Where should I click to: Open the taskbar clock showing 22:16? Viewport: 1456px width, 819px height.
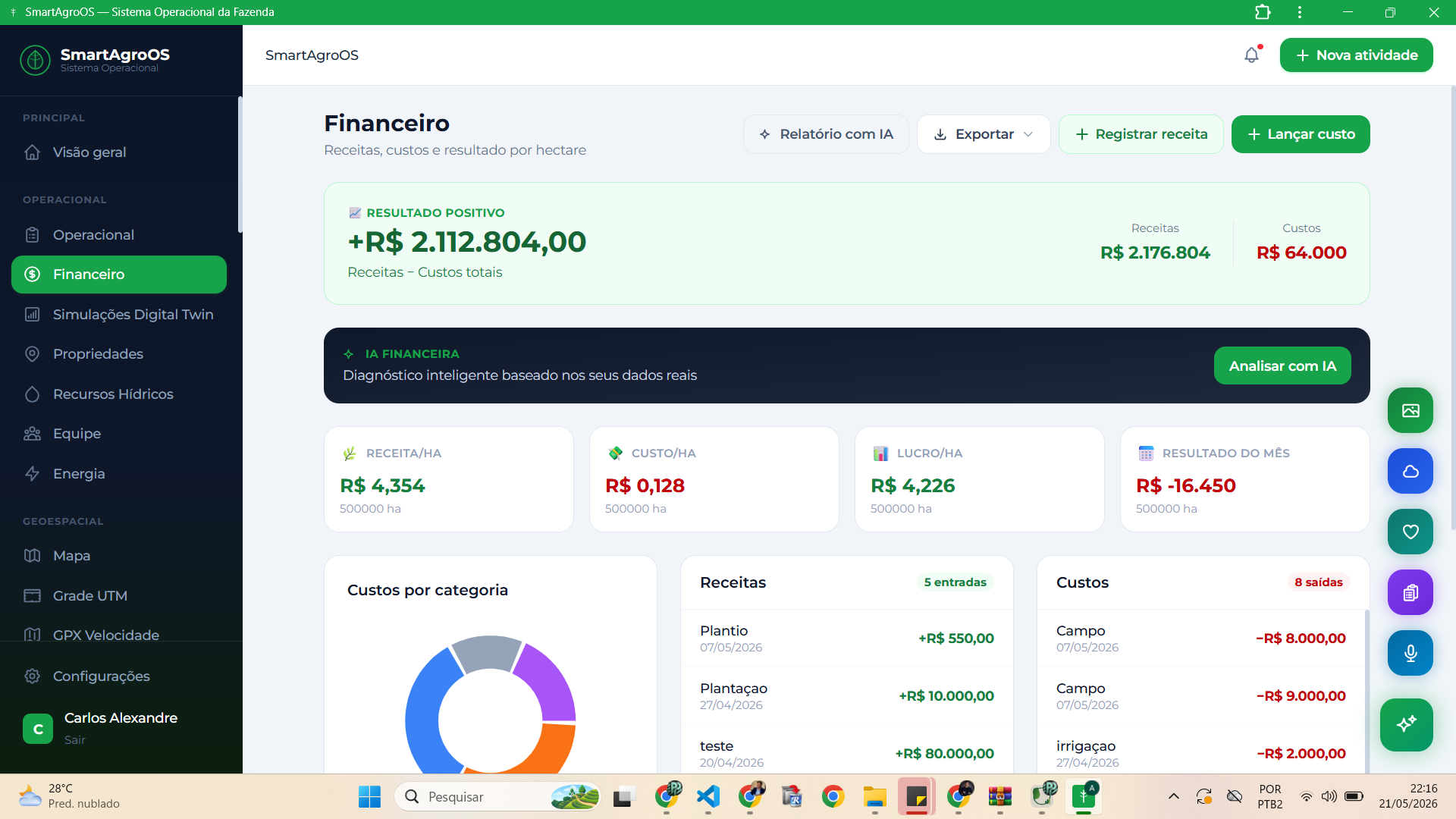(1408, 796)
